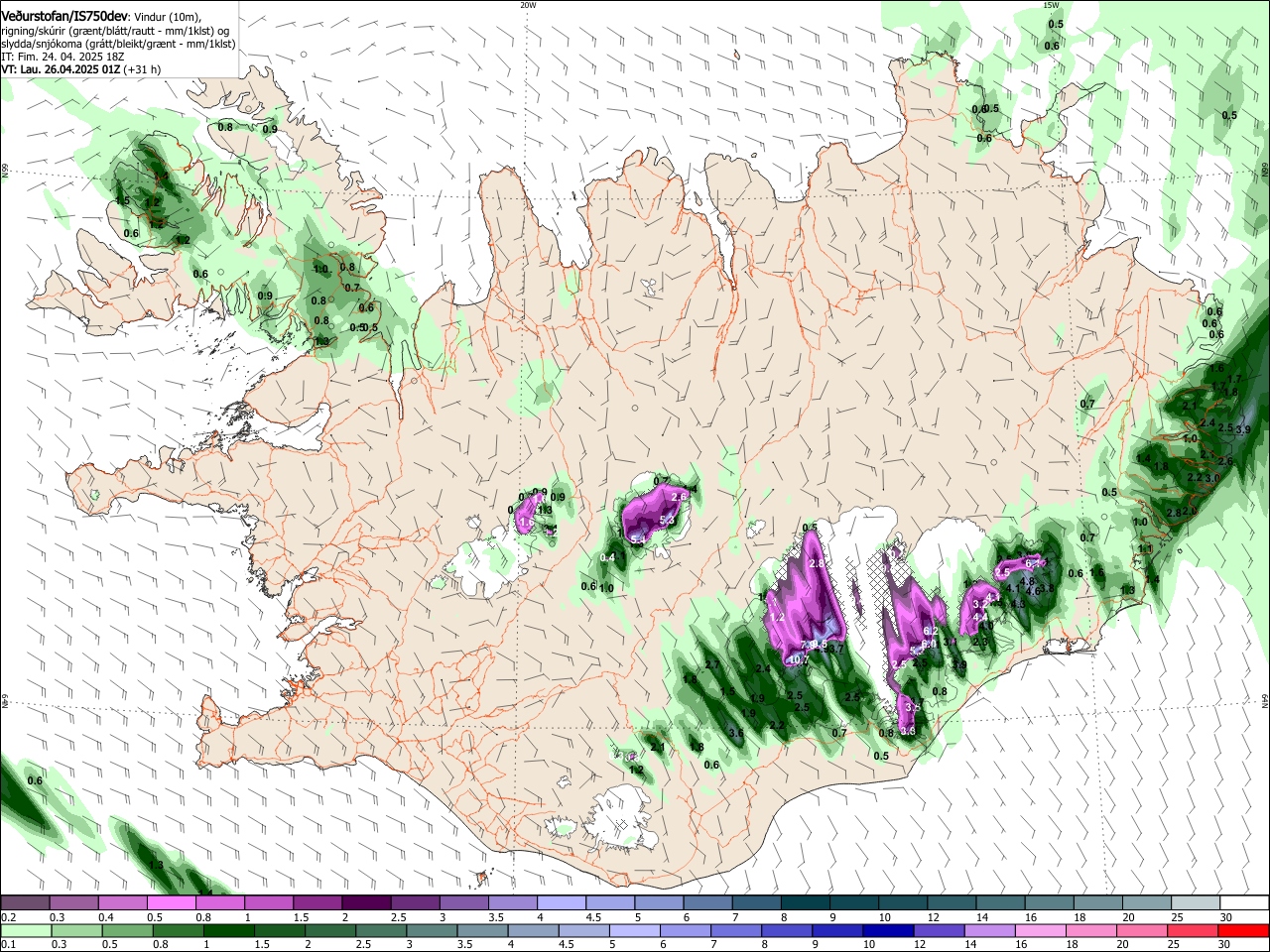Click the 10.7 precipitation value on the map

coord(799,659)
